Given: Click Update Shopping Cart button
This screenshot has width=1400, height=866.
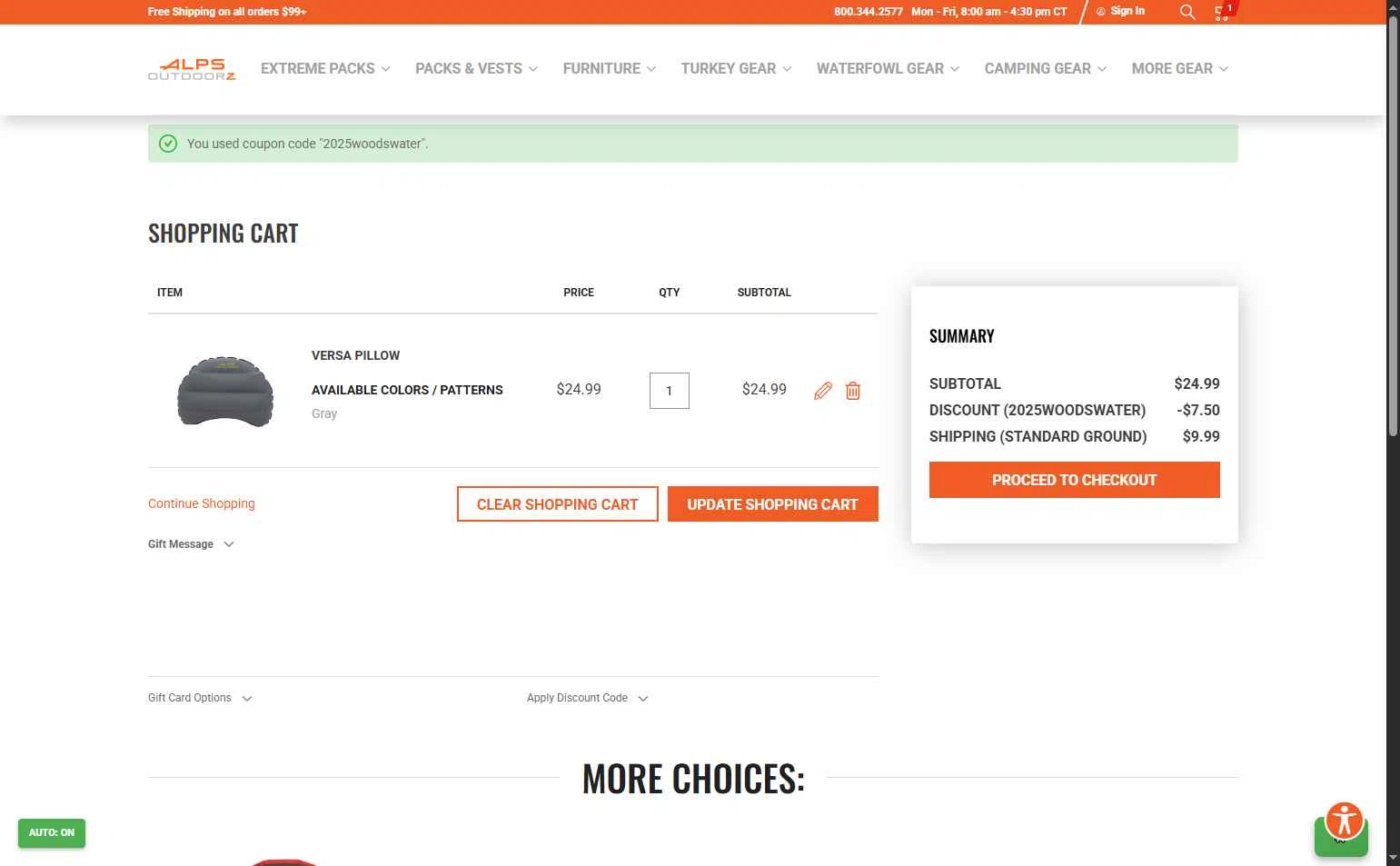Looking at the screenshot, I should pyautogui.click(x=773, y=504).
